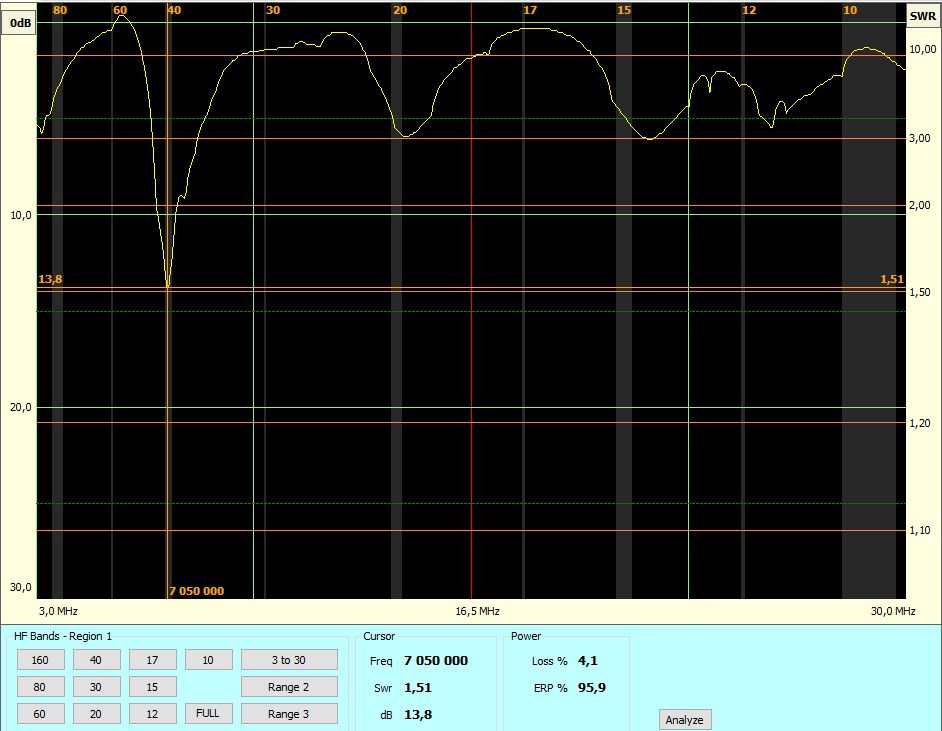Pick the 20 button in HF Bands panel

(96, 714)
